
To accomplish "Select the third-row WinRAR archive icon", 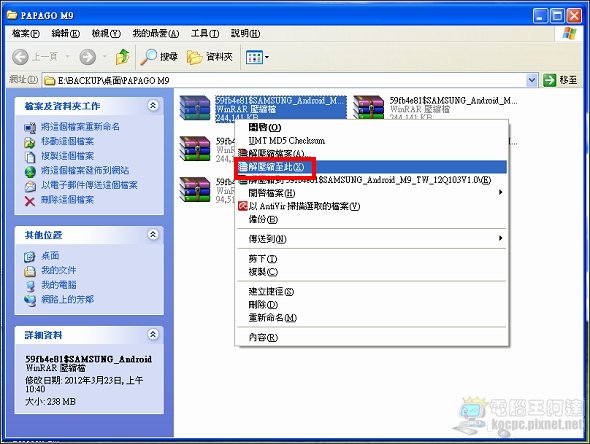I will pos(195,190).
